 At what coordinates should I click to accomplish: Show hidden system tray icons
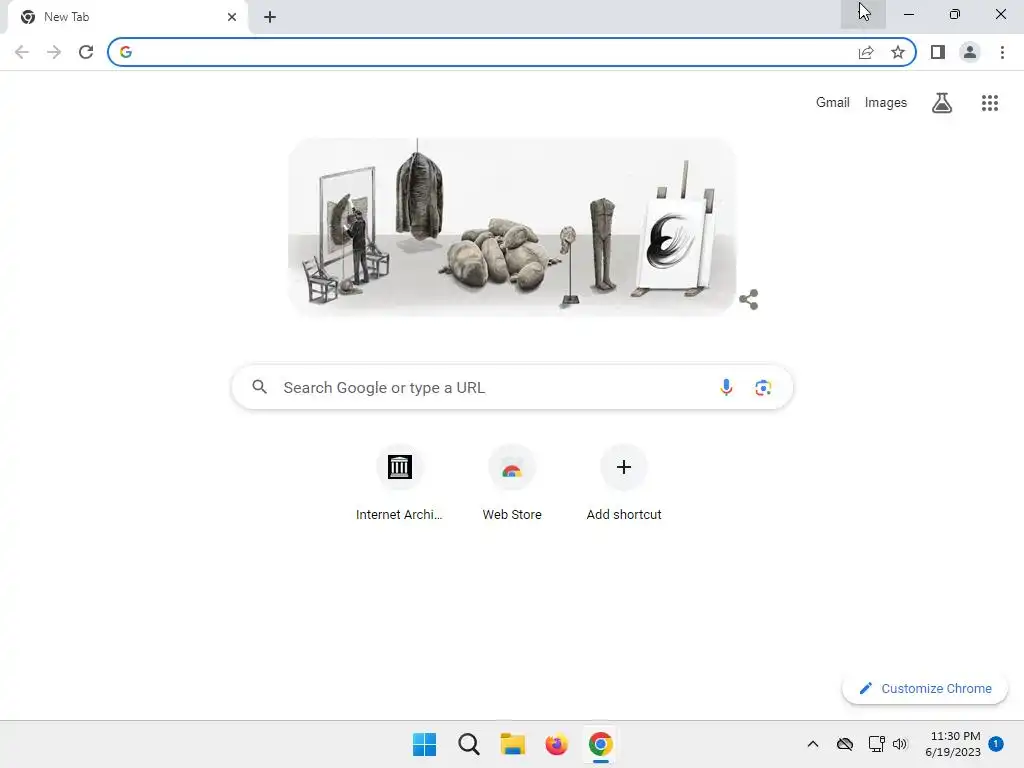pos(812,744)
